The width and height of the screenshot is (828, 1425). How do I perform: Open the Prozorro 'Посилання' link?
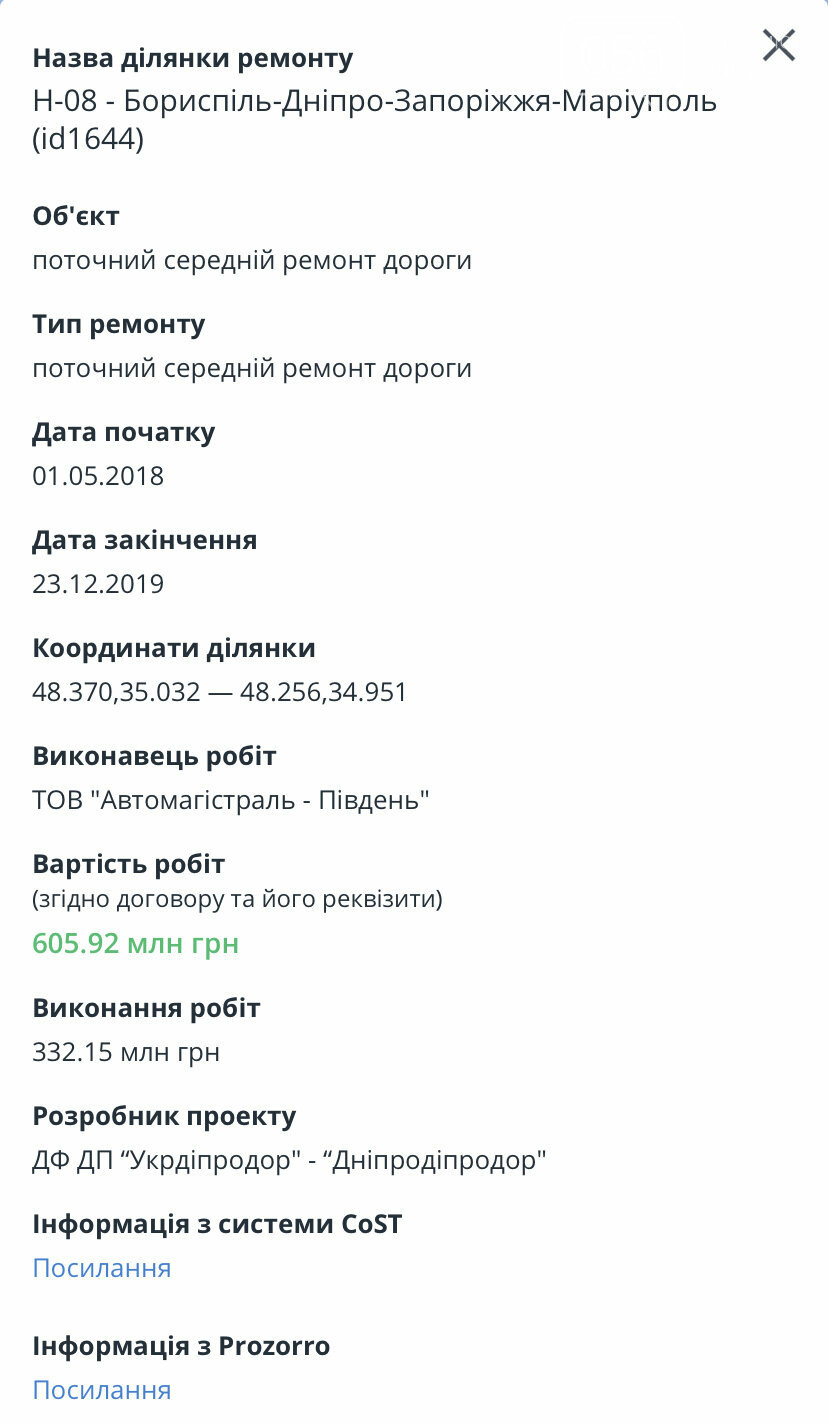102,1390
